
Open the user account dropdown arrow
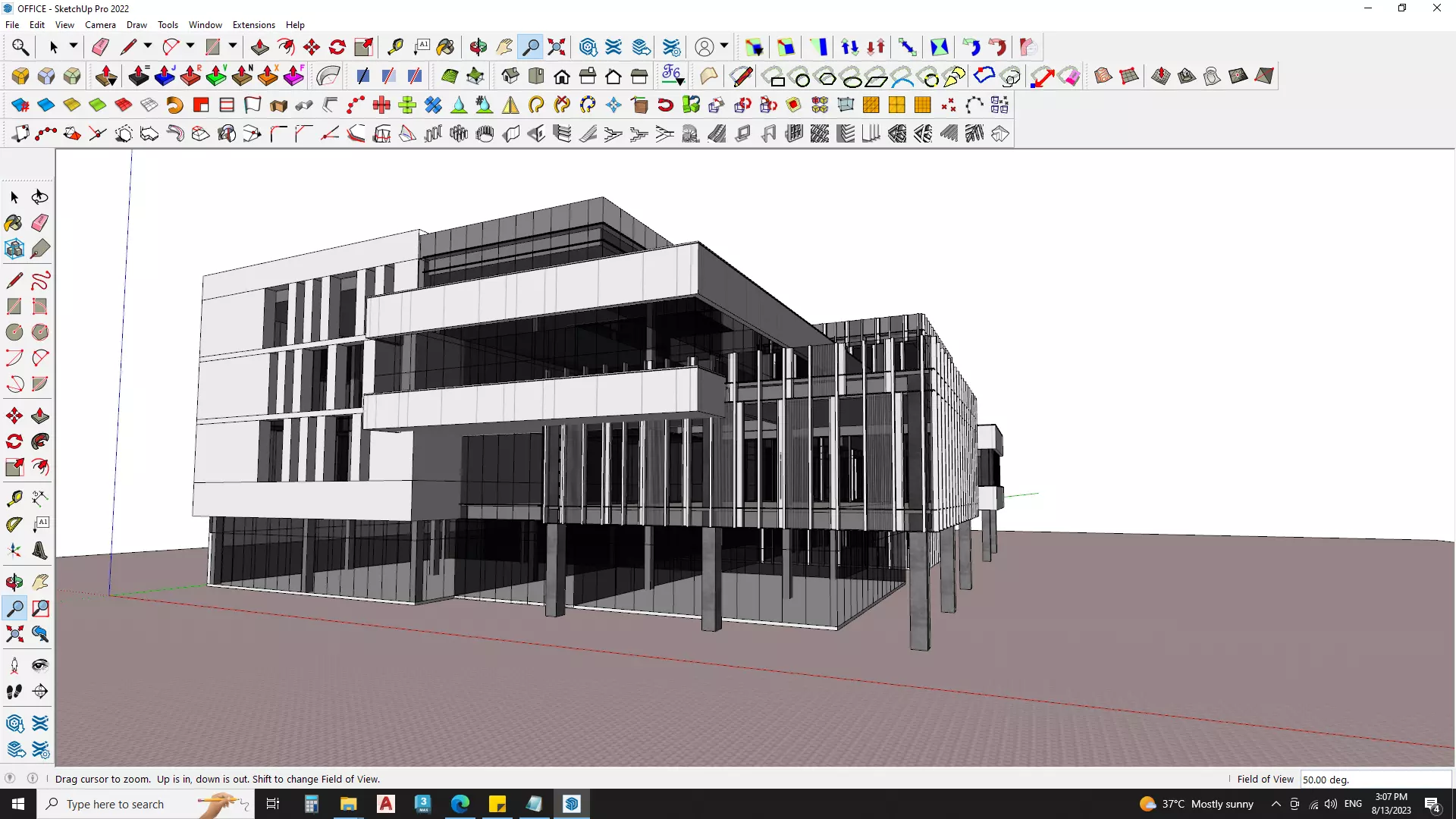coord(724,47)
